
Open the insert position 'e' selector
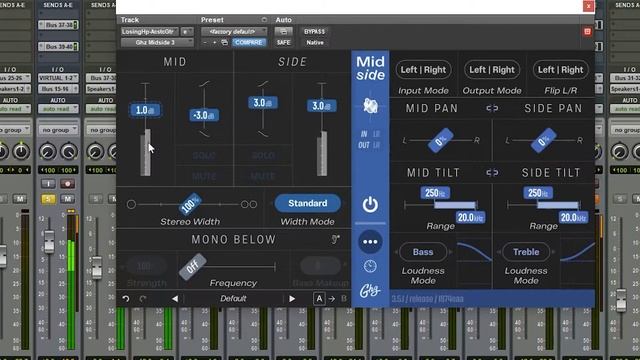[187, 31]
